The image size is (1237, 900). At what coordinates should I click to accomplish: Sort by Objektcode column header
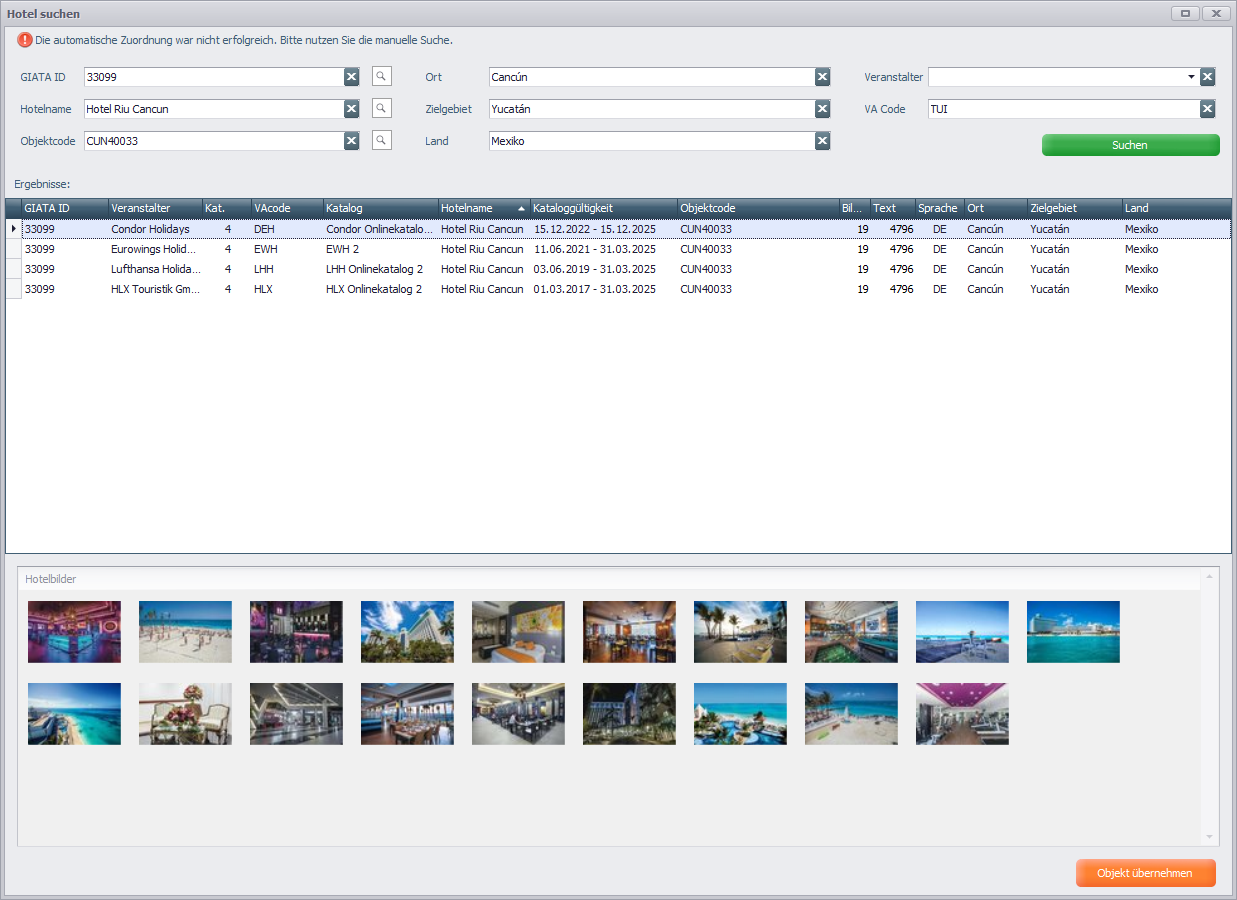click(758, 208)
